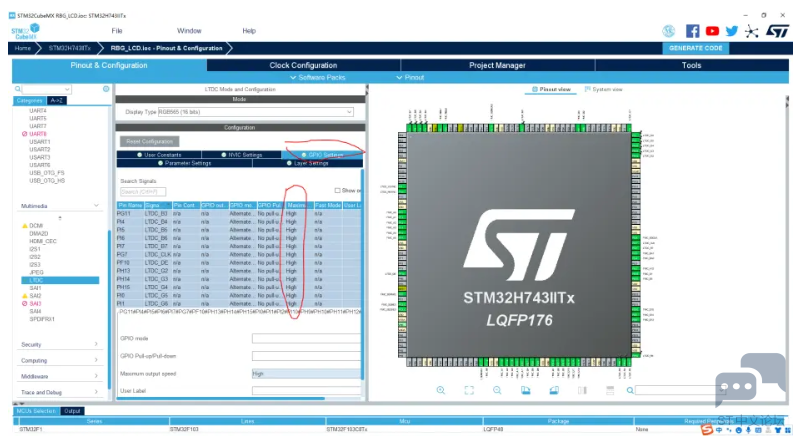Zoom out of the chip pinout
This screenshot has width=794, height=436.
(497, 390)
